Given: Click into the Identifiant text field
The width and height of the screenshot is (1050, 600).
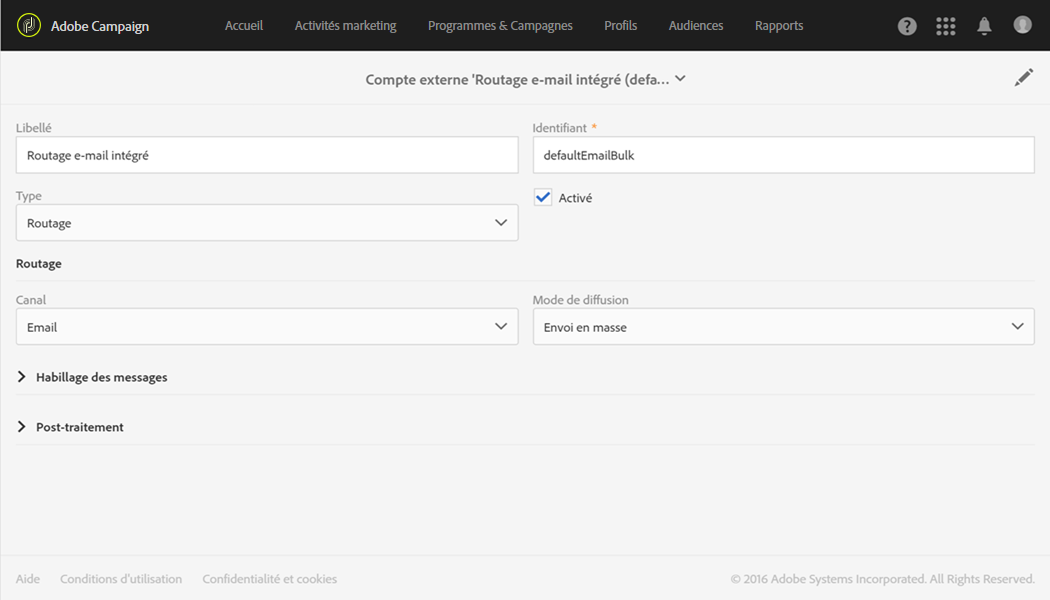Looking at the screenshot, I should pos(783,155).
